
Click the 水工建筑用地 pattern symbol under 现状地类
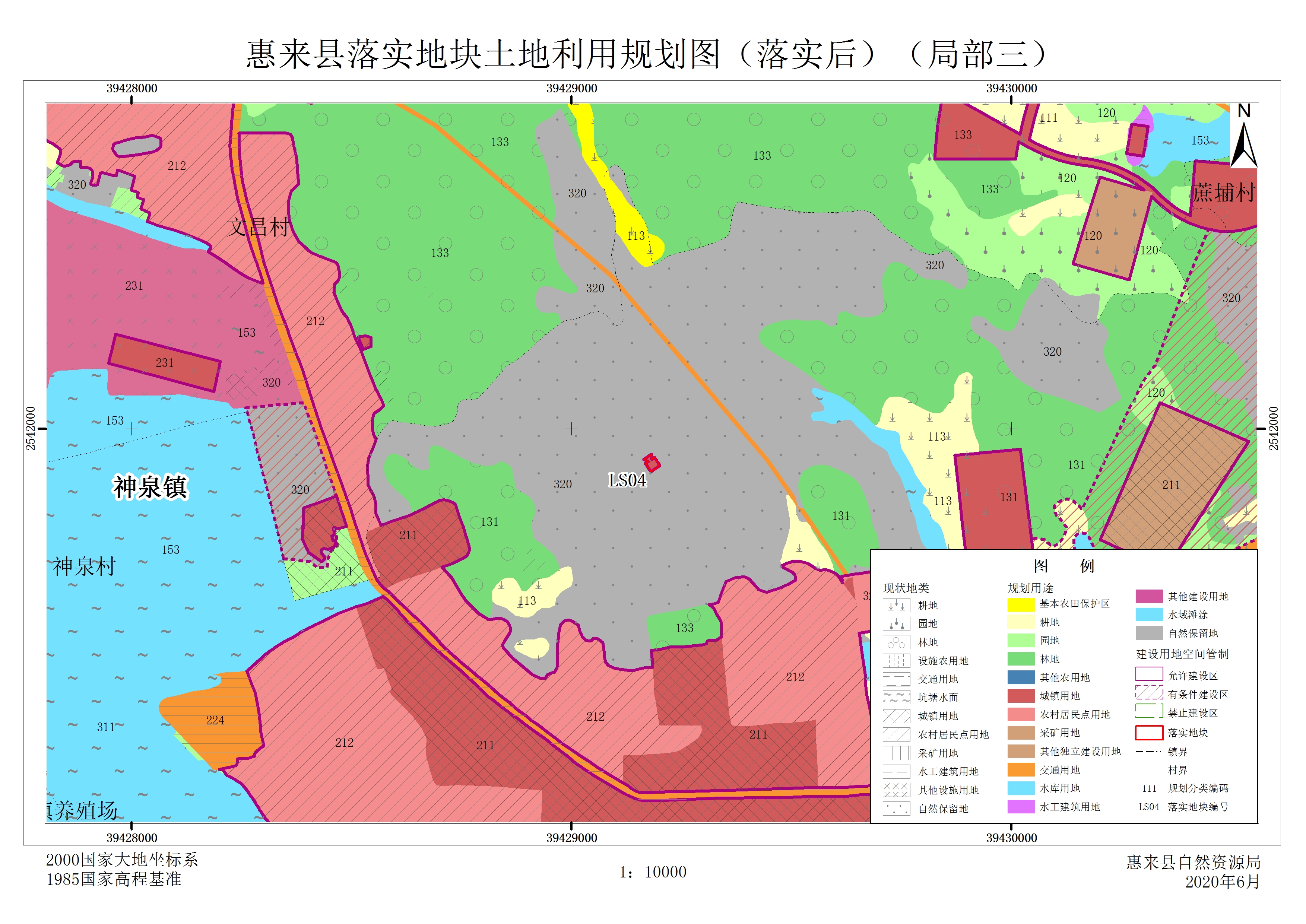(x=896, y=772)
